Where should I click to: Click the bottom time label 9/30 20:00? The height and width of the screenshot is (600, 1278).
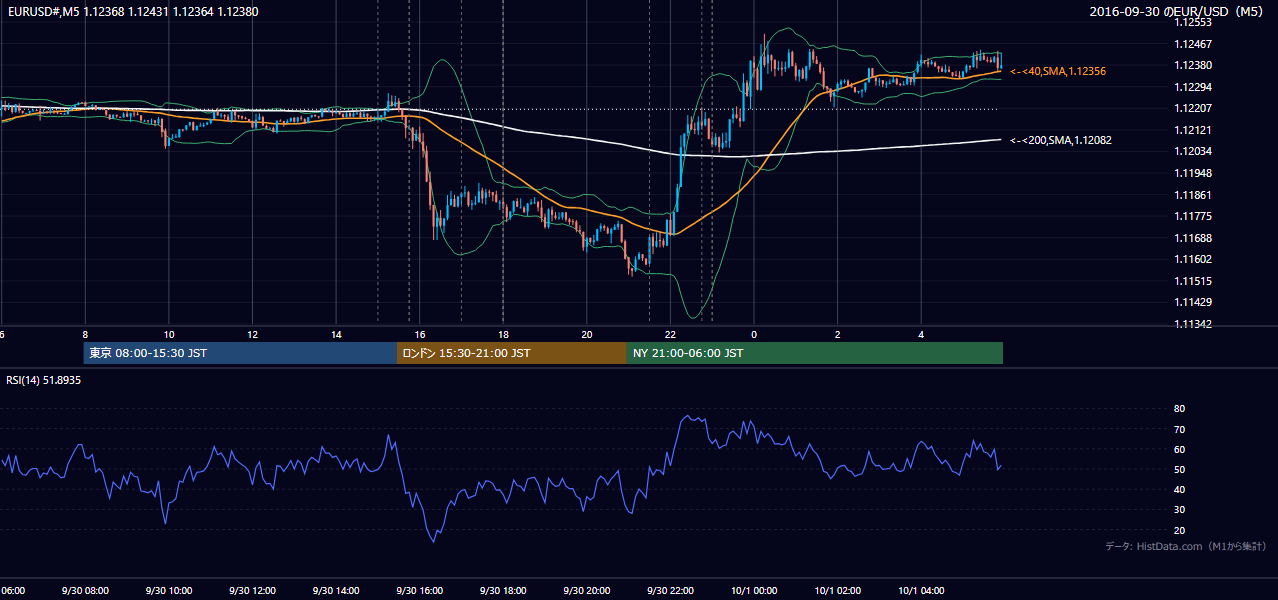(587, 591)
